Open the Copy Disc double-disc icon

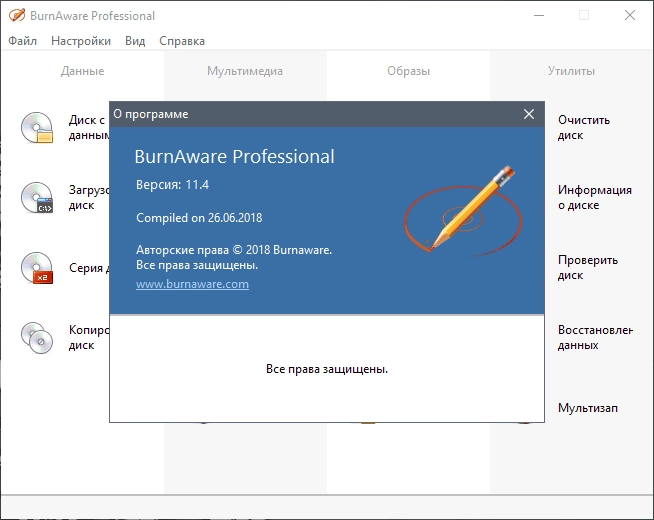pos(37,338)
